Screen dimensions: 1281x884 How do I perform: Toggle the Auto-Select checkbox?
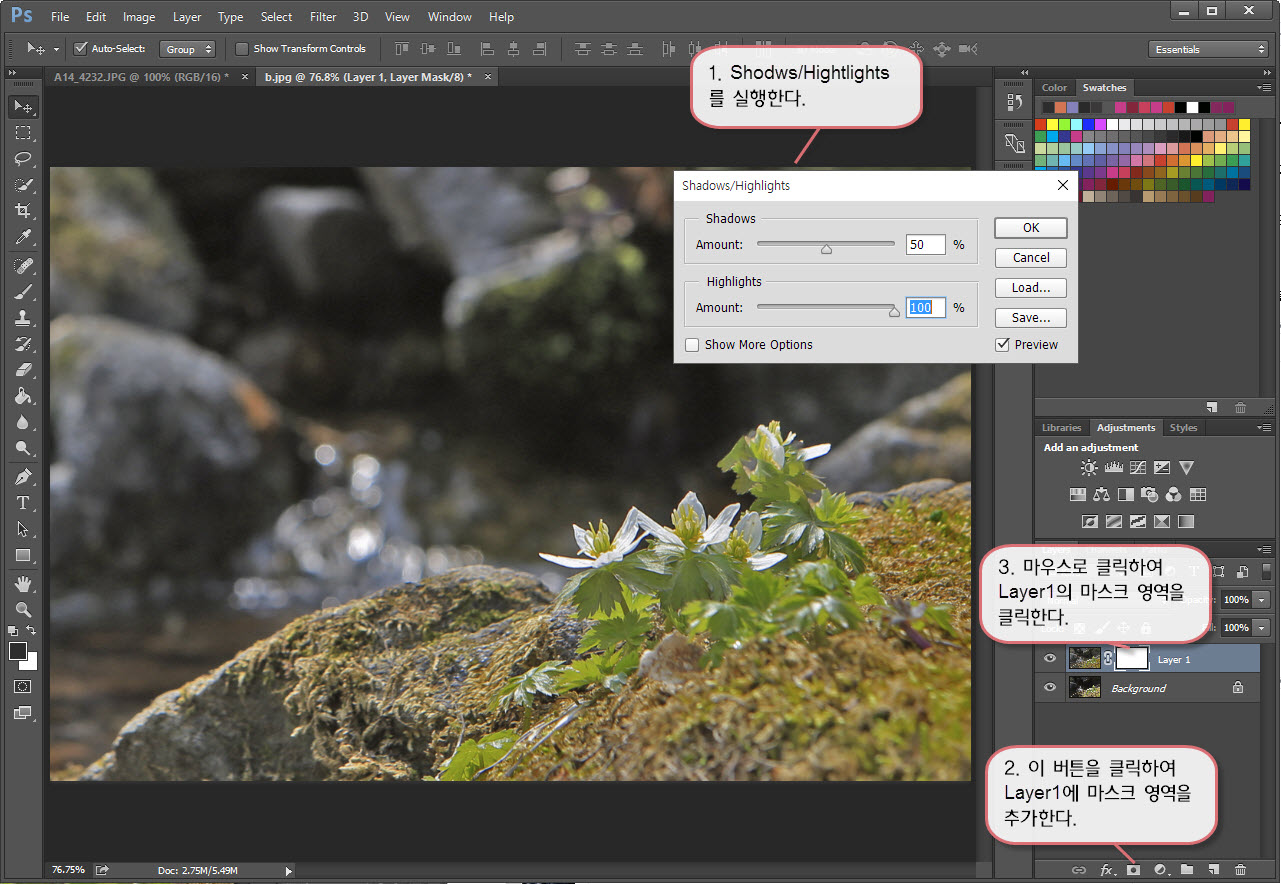pyautogui.click(x=81, y=48)
